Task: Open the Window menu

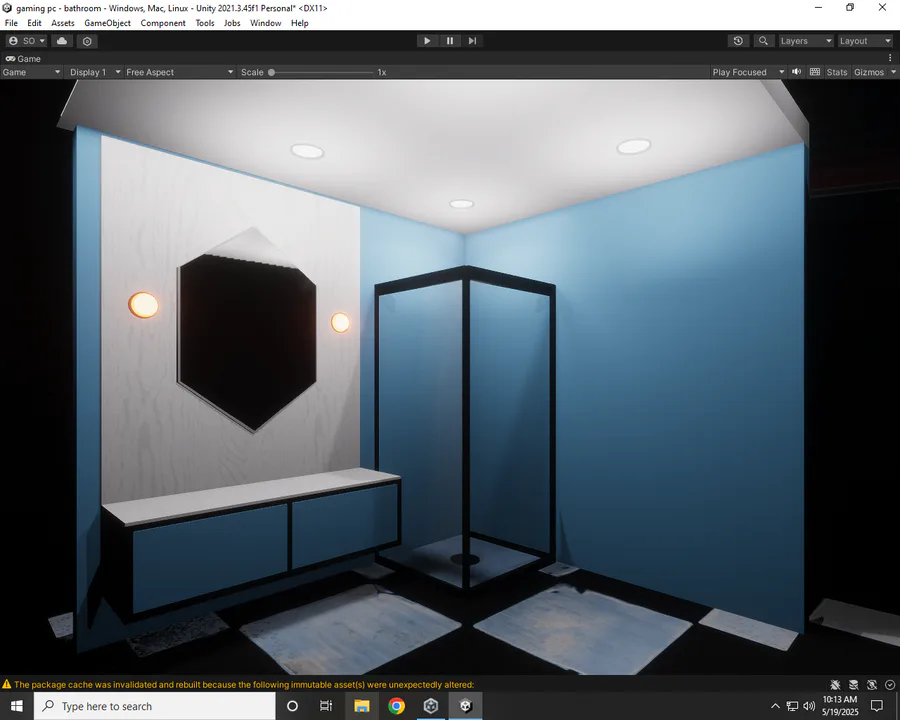Action: [265, 23]
